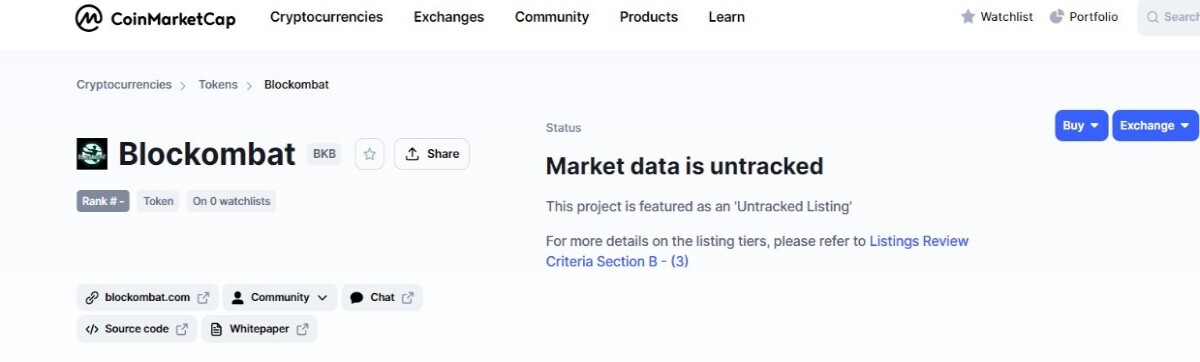Screen dimensions: 1200x362
Task: Click the CoinMarketCap logo
Action: (156, 17)
